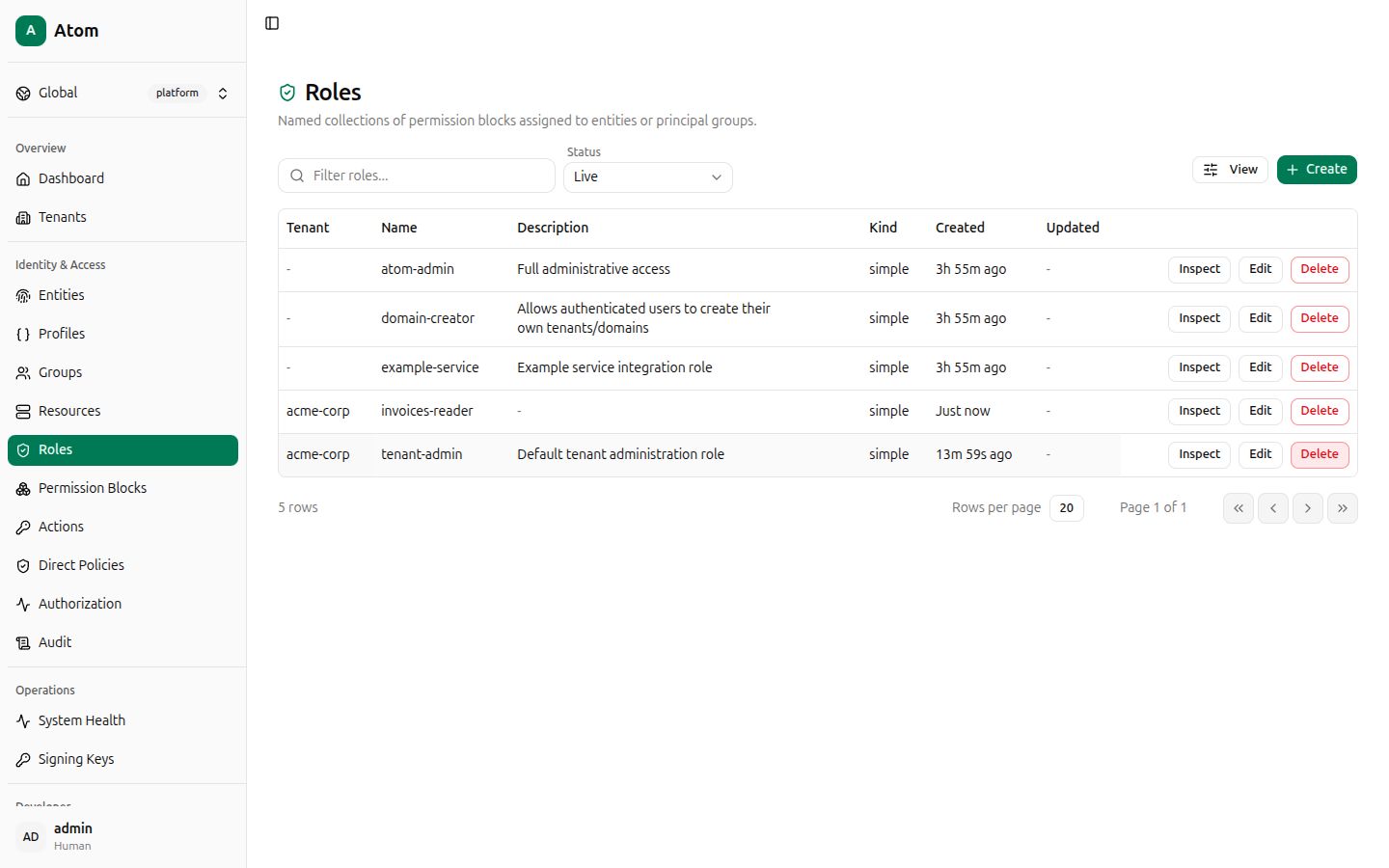Delete the invoices-reader role
The height and width of the screenshot is (868, 1389).
[x=1320, y=412]
